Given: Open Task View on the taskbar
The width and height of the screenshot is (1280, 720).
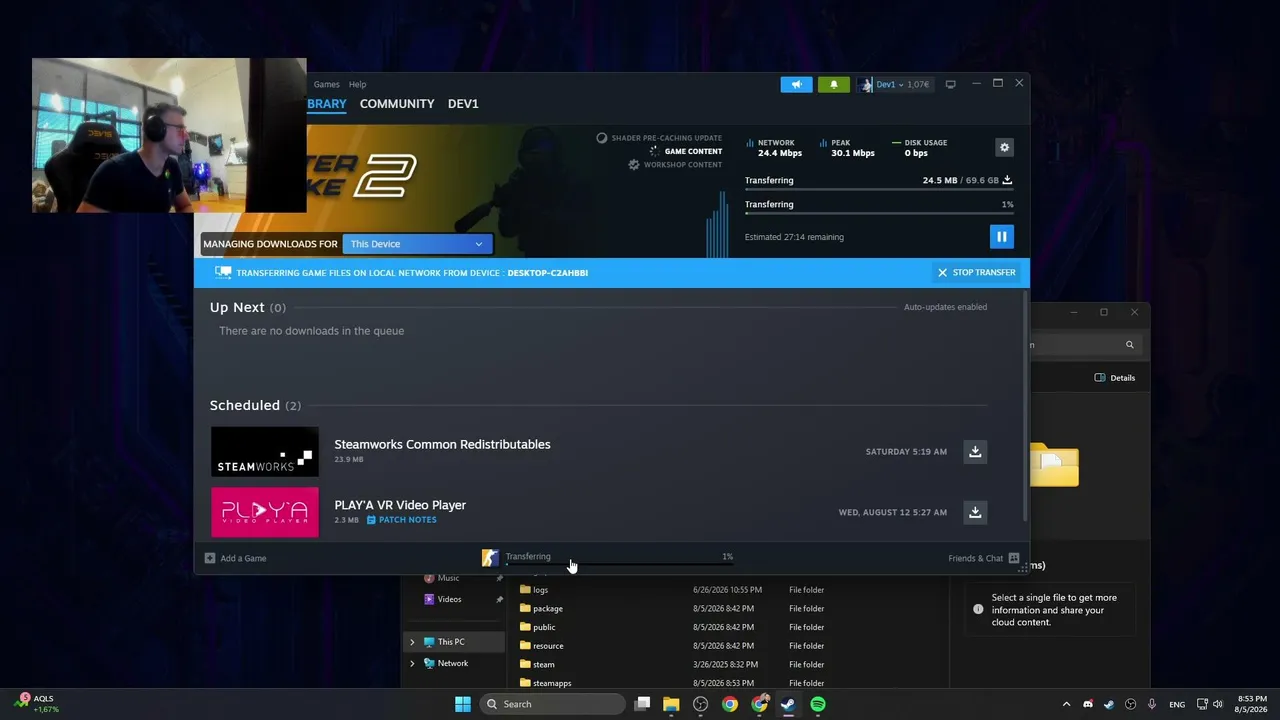Looking at the screenshot, I should [643, 704].
